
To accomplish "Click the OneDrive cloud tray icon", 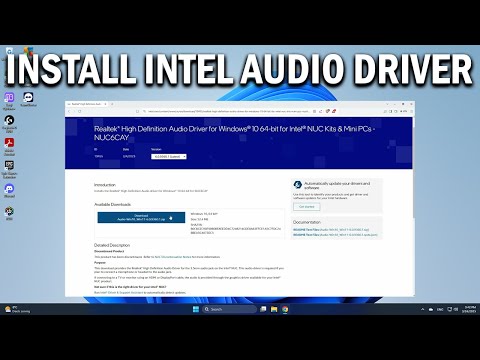I will click(x=431, y=309).
